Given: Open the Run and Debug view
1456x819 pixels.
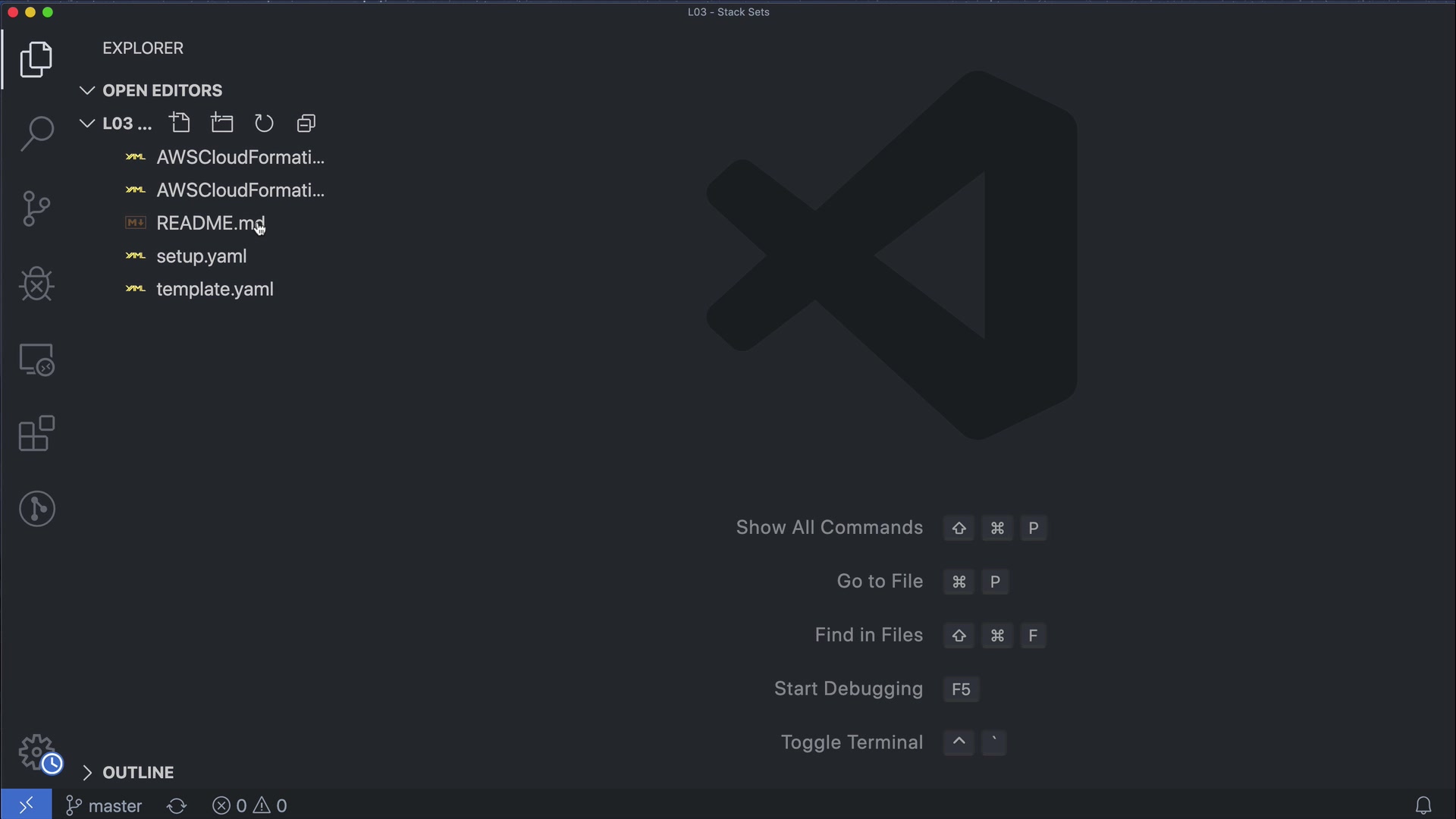Looking at the screenshot, I should (x=36, y=284).
